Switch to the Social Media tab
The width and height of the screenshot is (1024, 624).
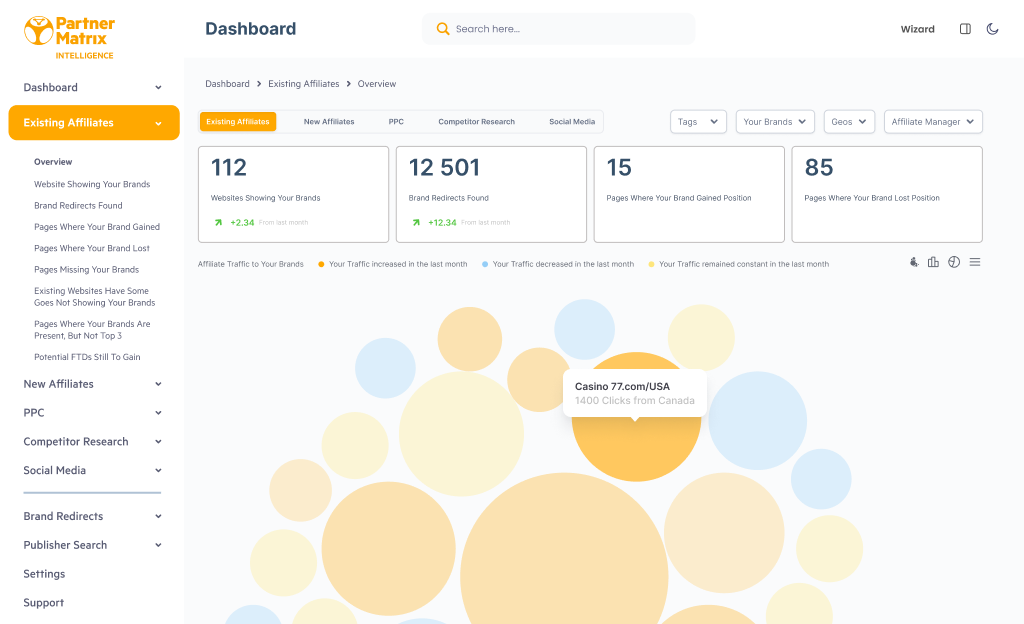pyautogui.click(x=571, y=121)
